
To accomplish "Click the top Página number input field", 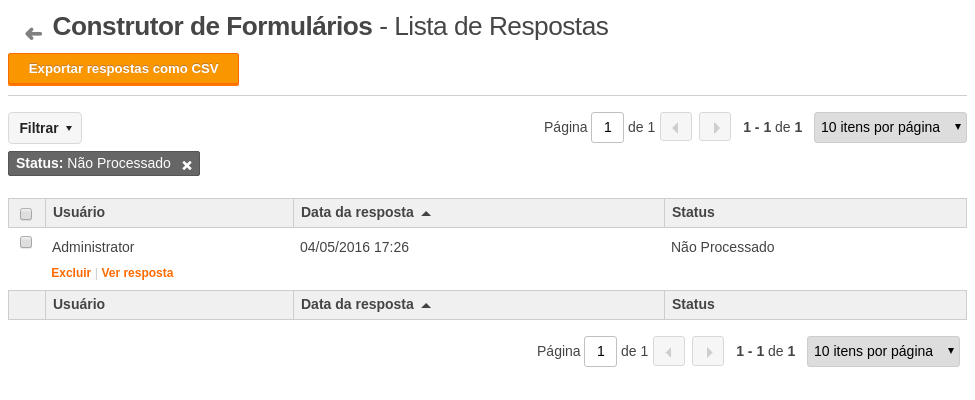I will [607, 128].
